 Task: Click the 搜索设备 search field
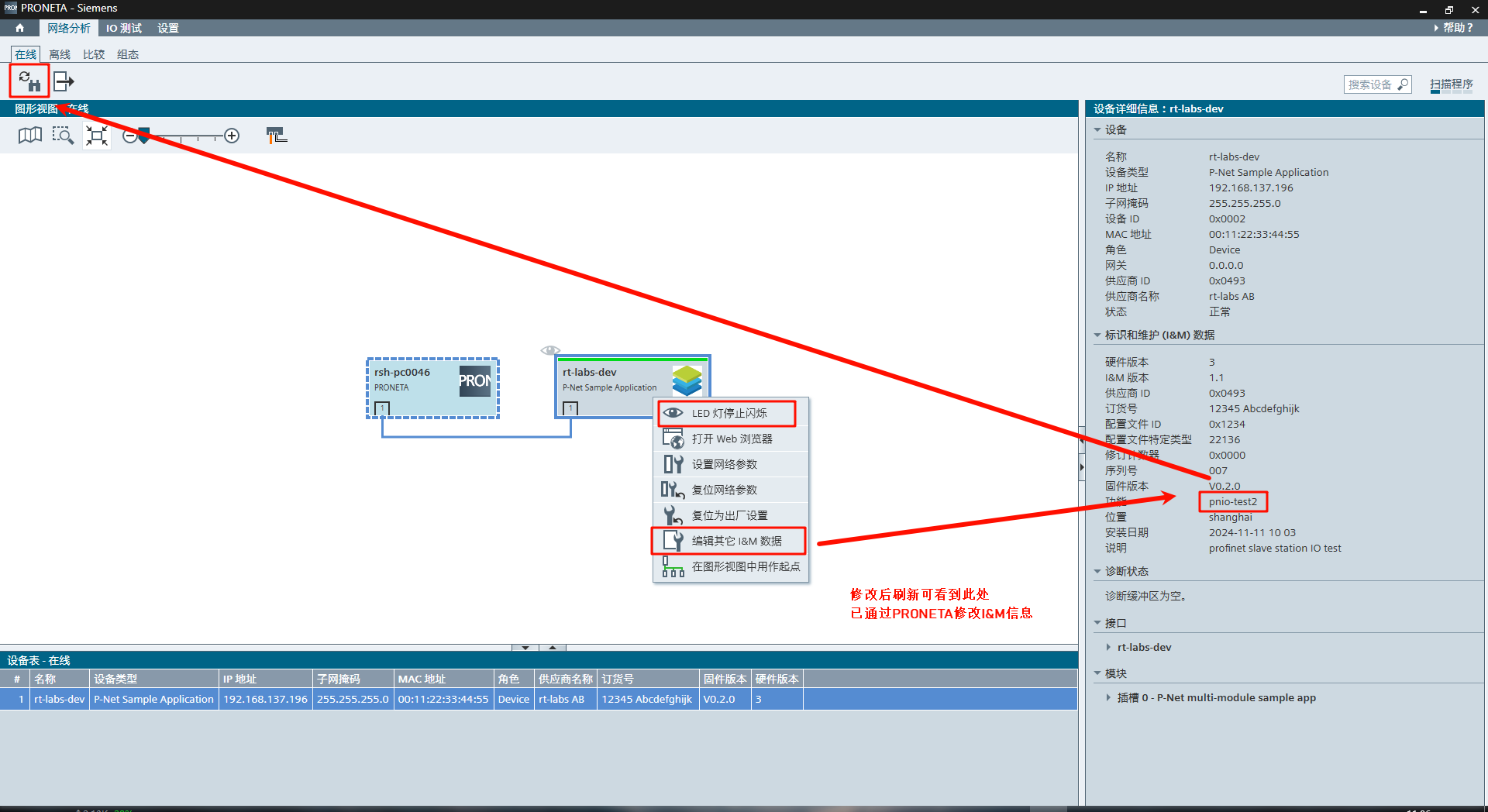coord(1369,84)
